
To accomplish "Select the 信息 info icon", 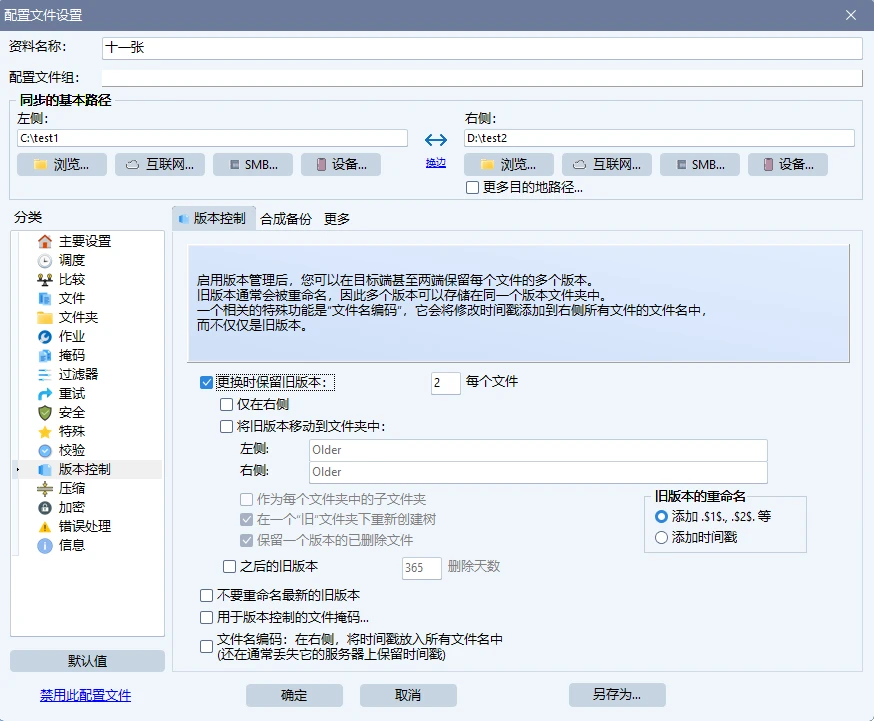I will [x=45, y=545].
